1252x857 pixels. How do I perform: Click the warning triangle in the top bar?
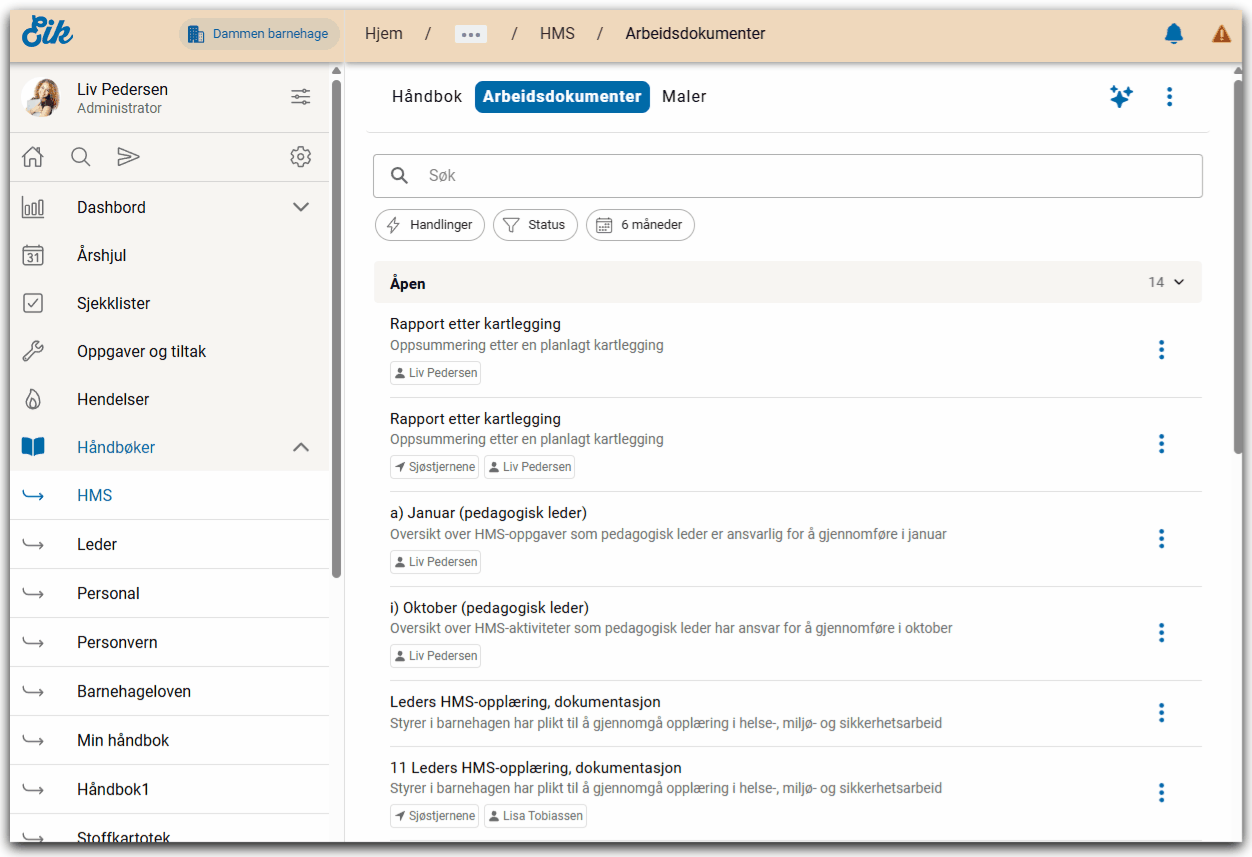tap(1221, 33)
